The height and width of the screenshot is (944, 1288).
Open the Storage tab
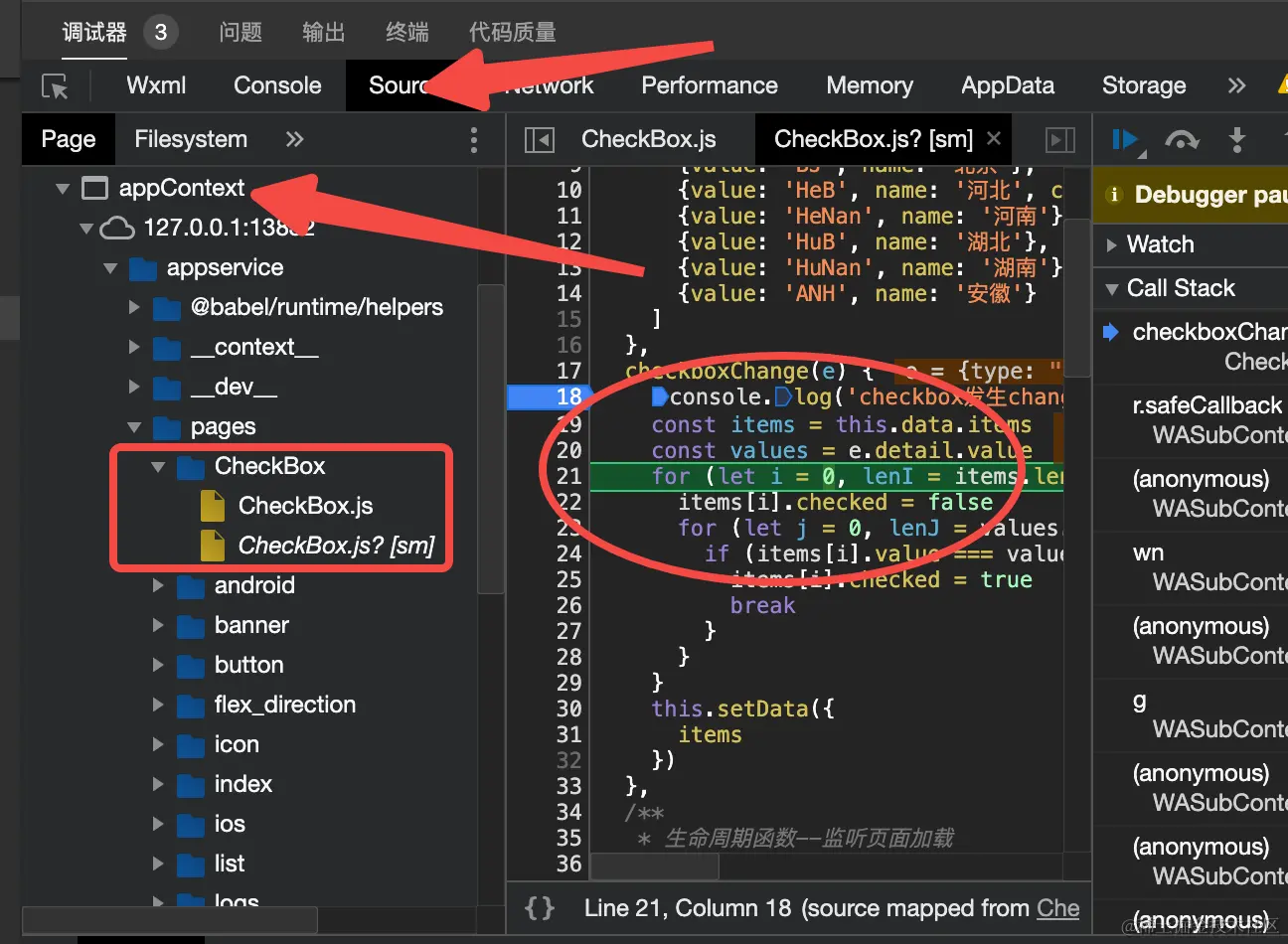point(1144,85)
